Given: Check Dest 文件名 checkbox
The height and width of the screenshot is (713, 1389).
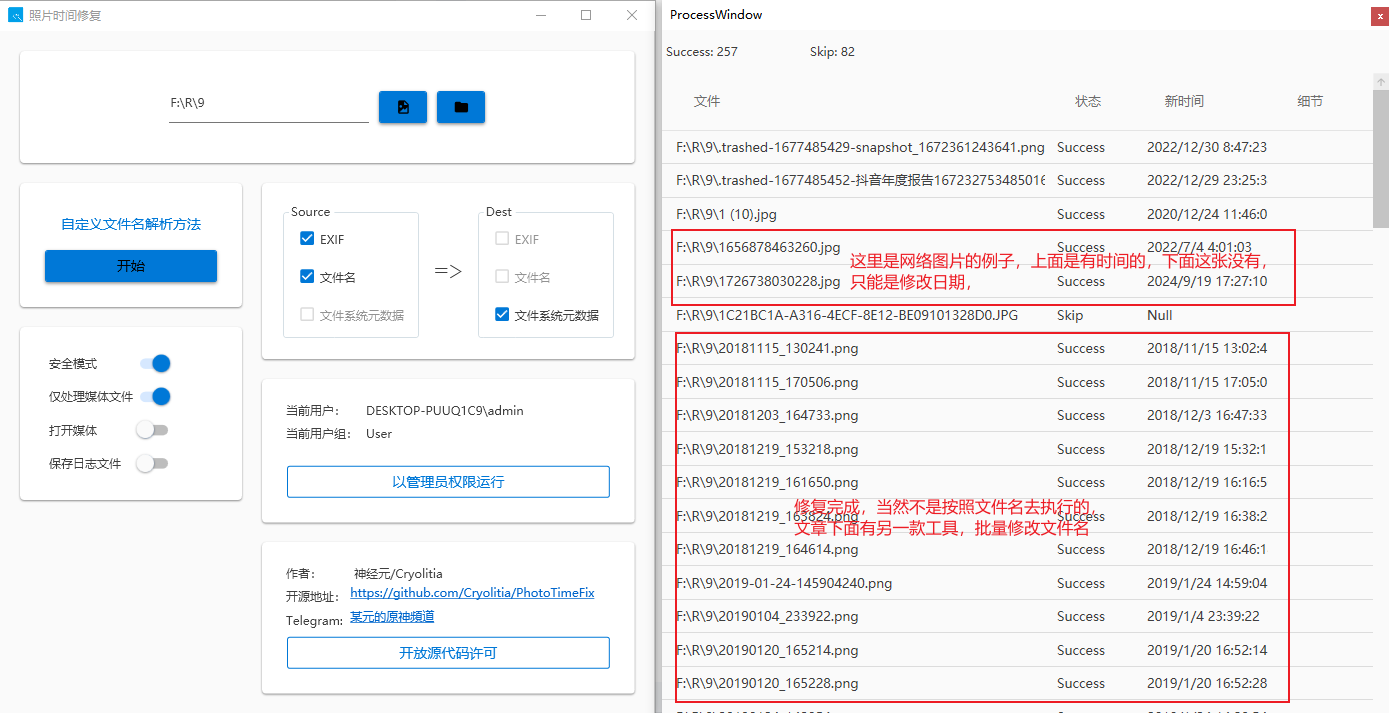Looking at the screenshot, I should (x=502, y=277).
